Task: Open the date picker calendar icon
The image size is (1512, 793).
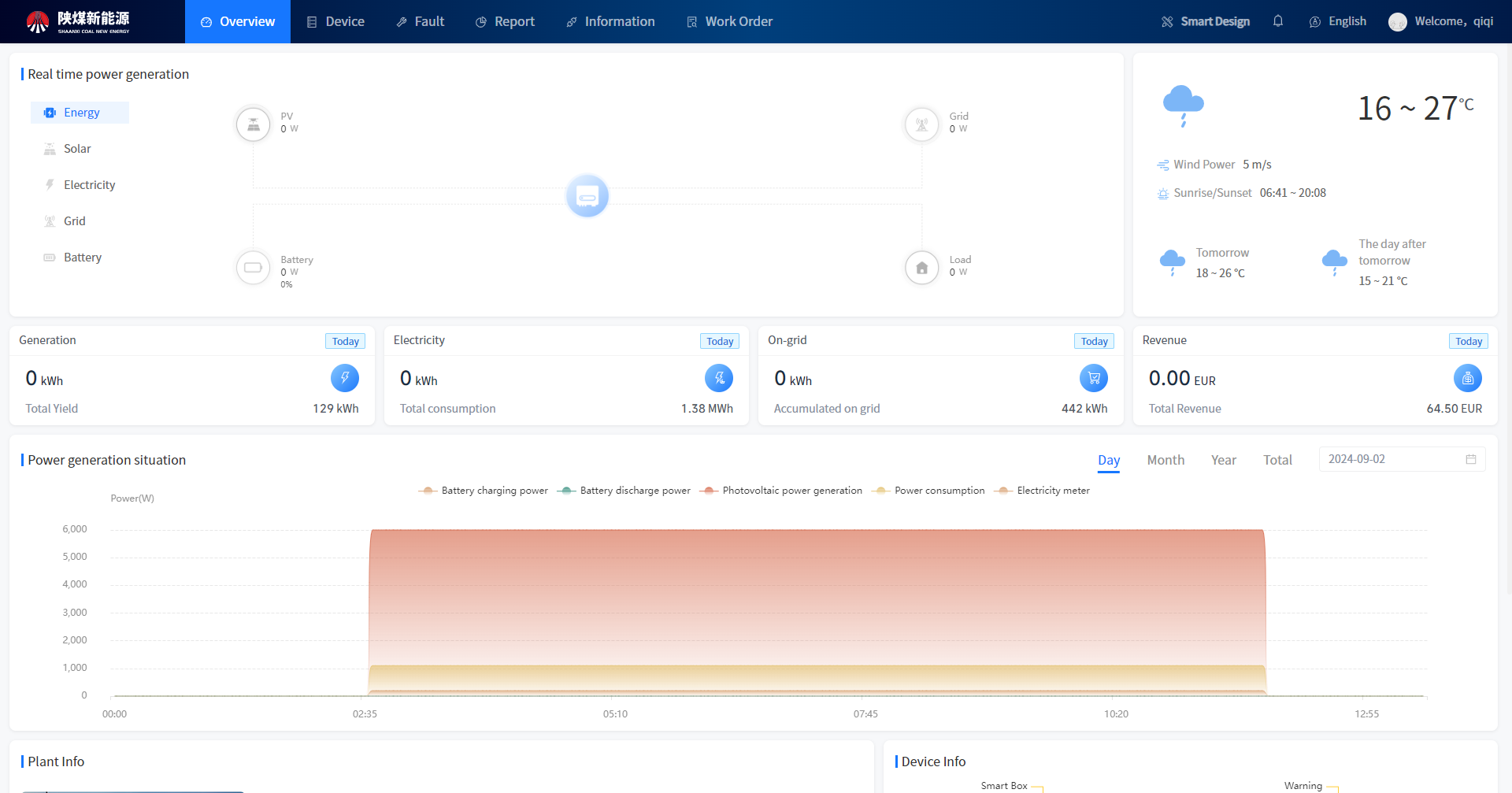Action: 1470,459
